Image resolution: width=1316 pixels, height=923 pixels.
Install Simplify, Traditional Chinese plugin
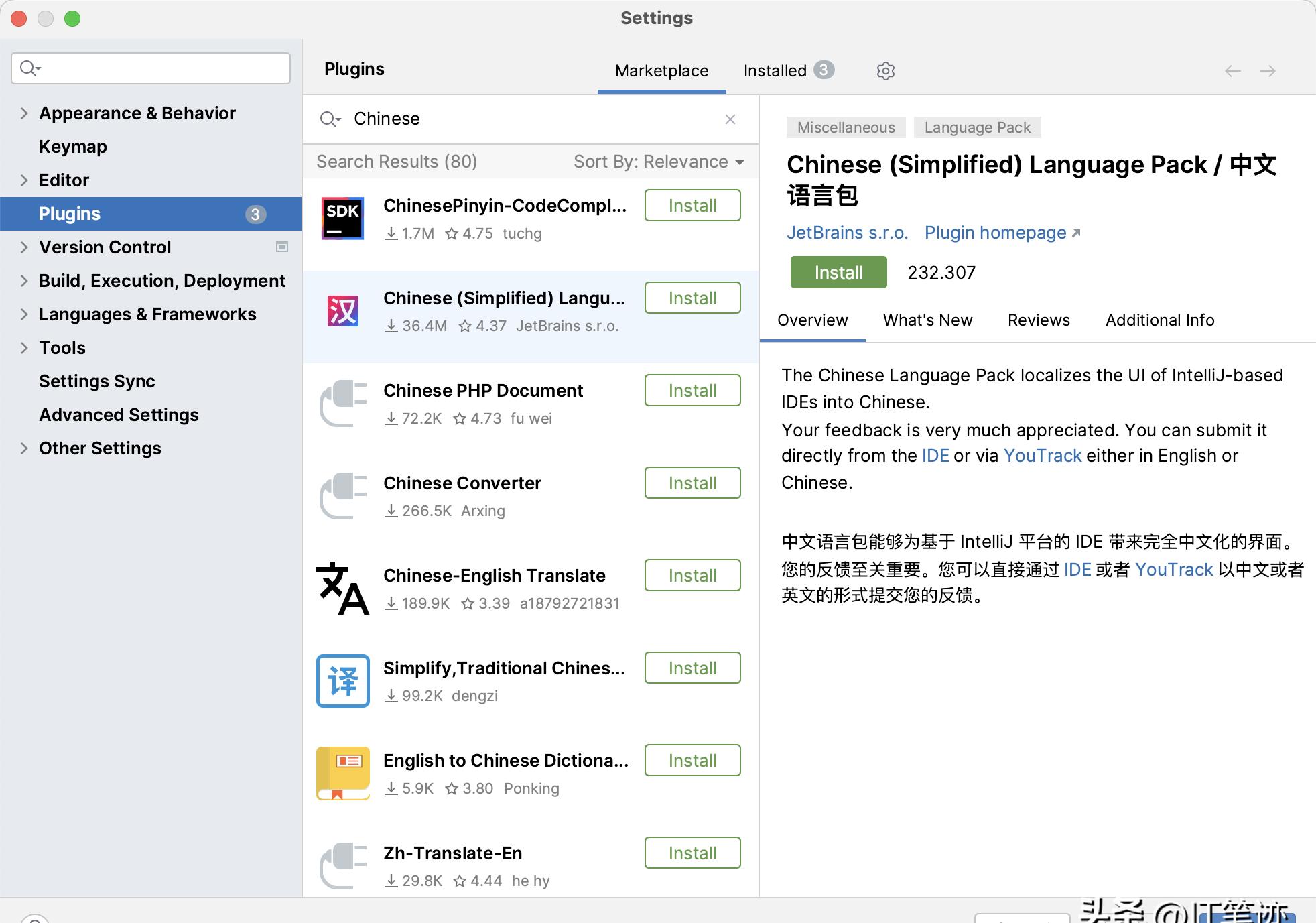[x=692, y=668]
